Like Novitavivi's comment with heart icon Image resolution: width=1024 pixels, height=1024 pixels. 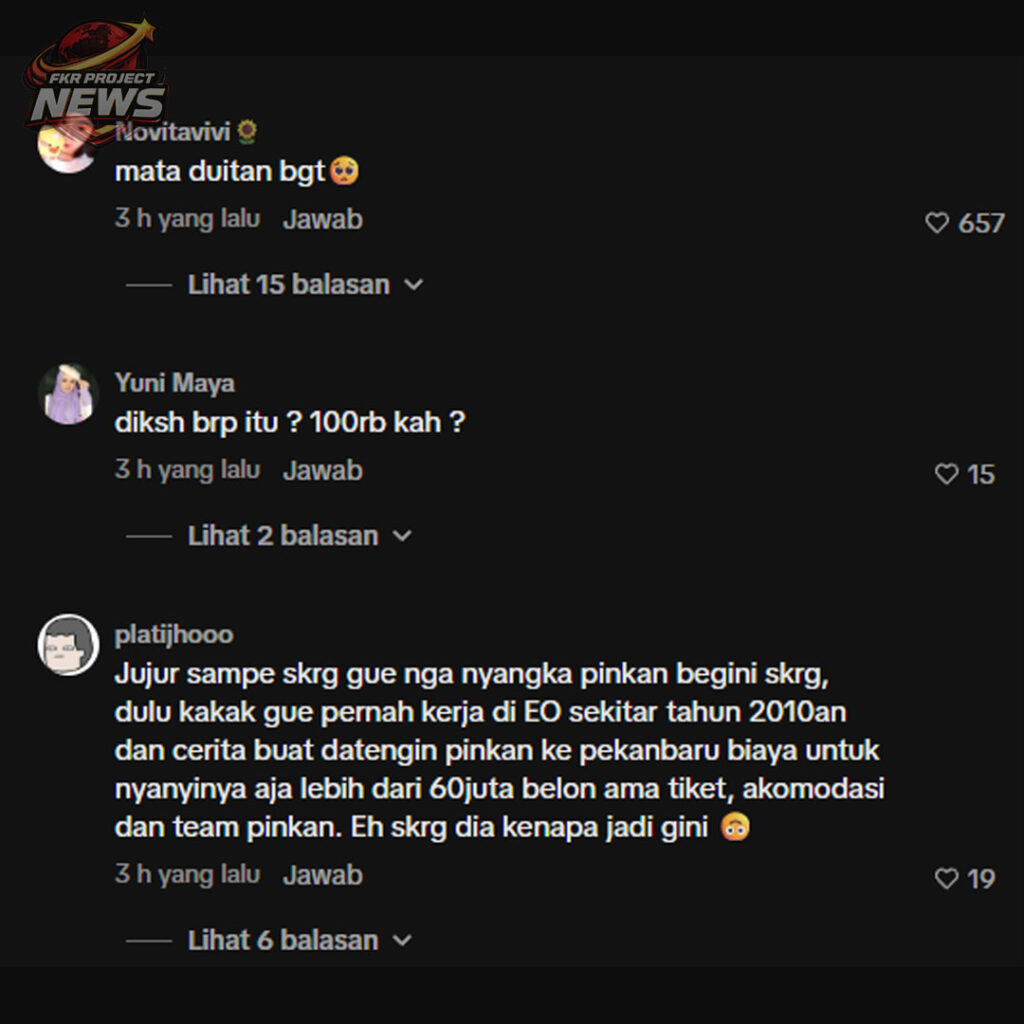click(x=936, y=223)
